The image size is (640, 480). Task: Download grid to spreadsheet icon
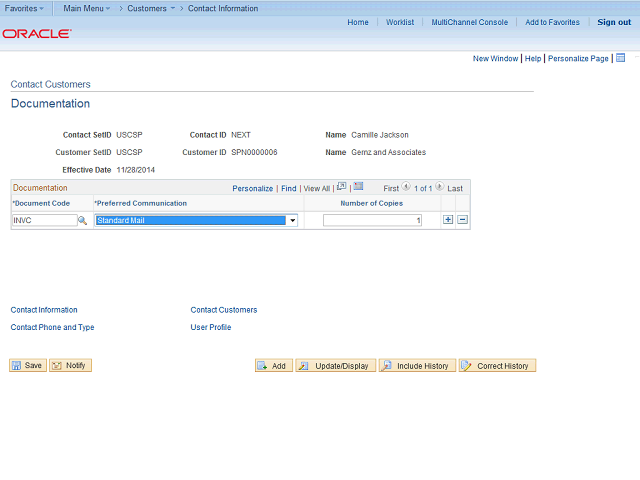[358, 187]
